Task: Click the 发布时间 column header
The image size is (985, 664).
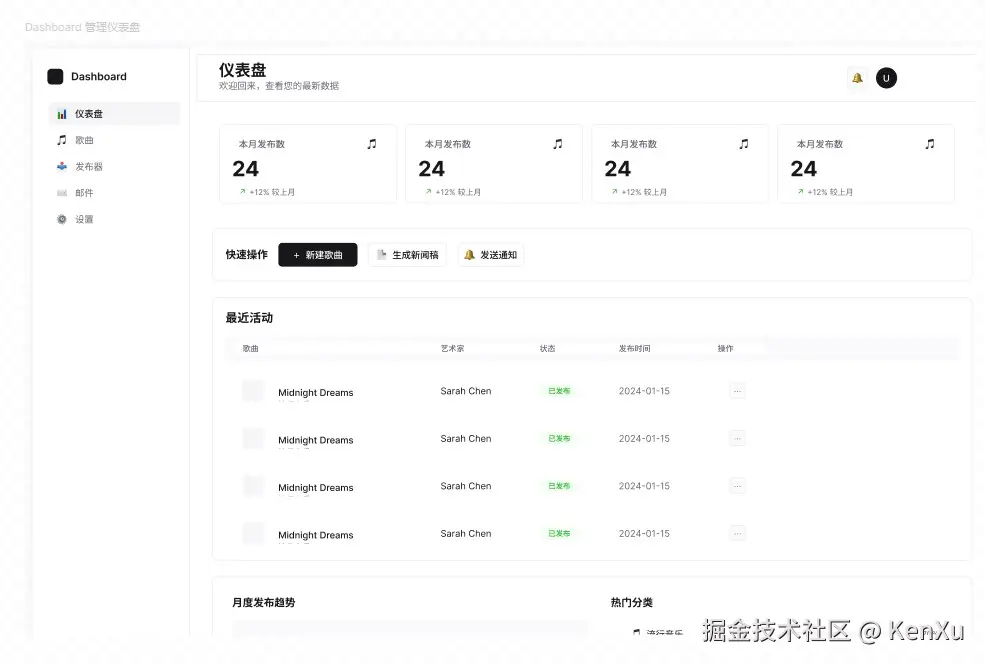Action: tap(634, 348)
